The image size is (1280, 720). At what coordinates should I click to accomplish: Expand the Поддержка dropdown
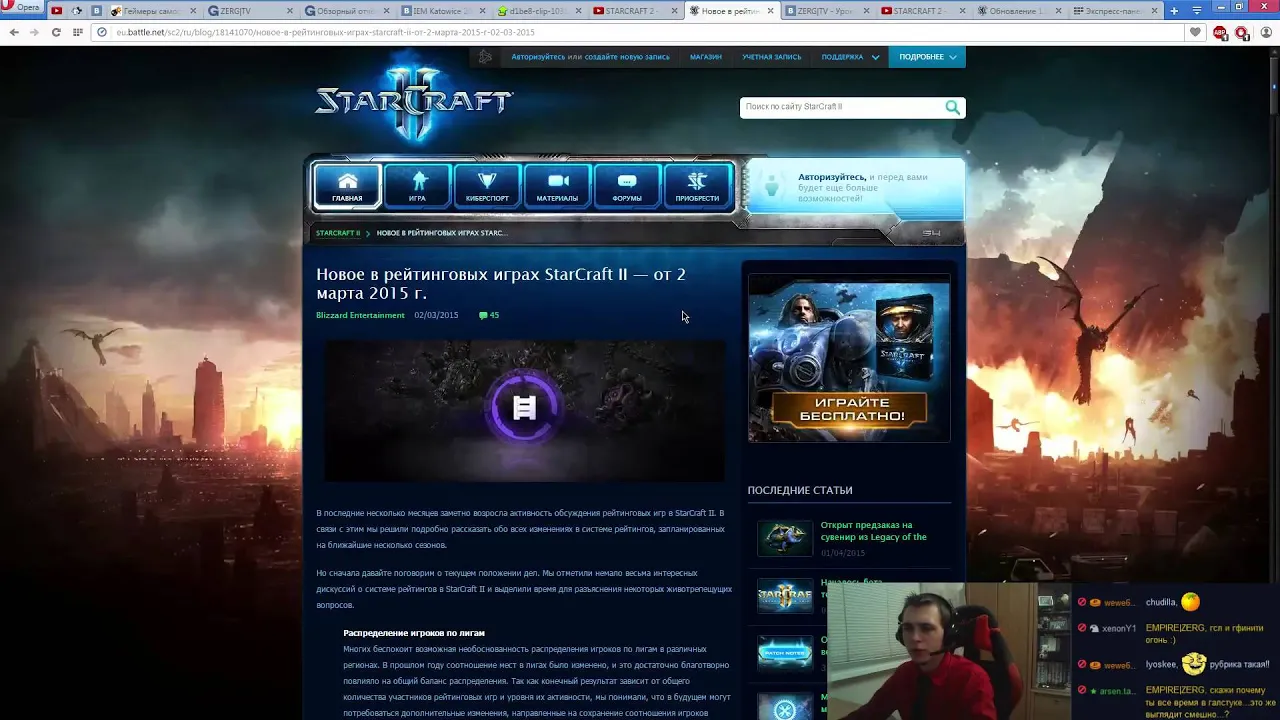(x=850, y=57)
